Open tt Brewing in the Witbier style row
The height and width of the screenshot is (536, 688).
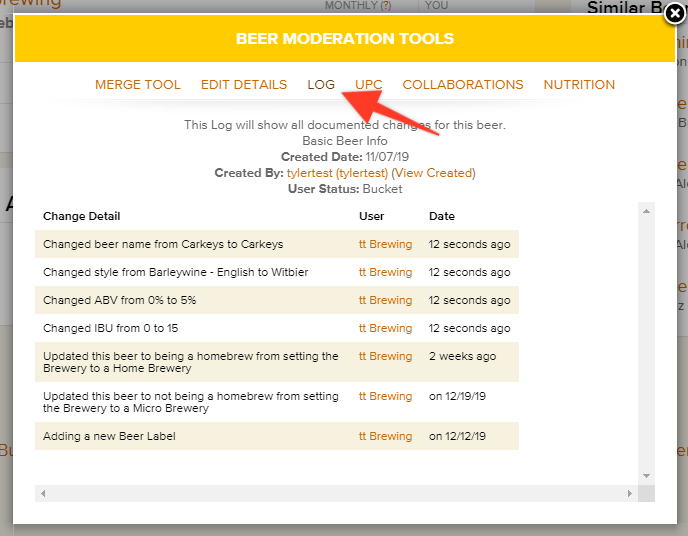pos(385,272)
